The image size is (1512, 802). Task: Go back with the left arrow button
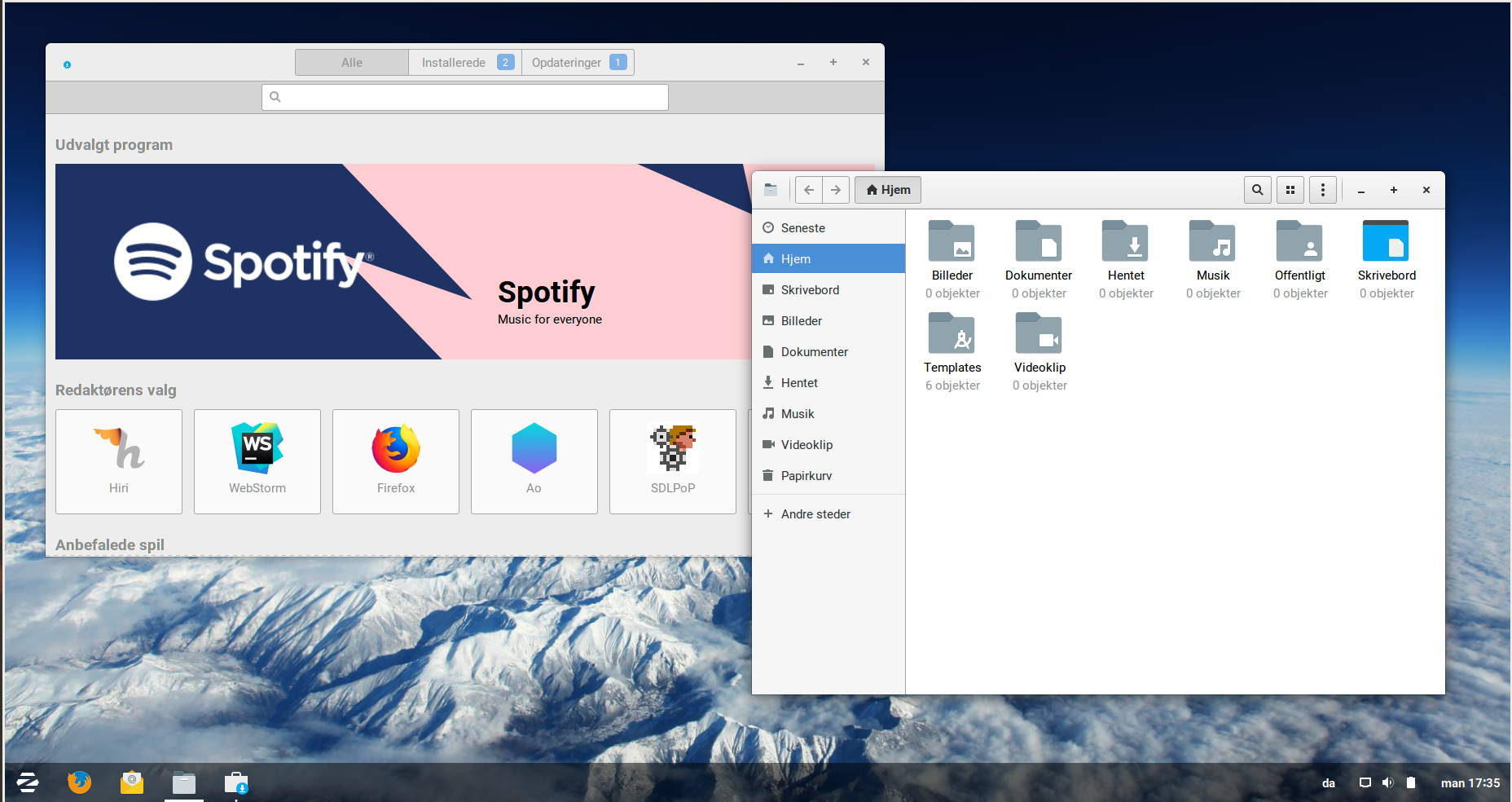click(809, 190)
